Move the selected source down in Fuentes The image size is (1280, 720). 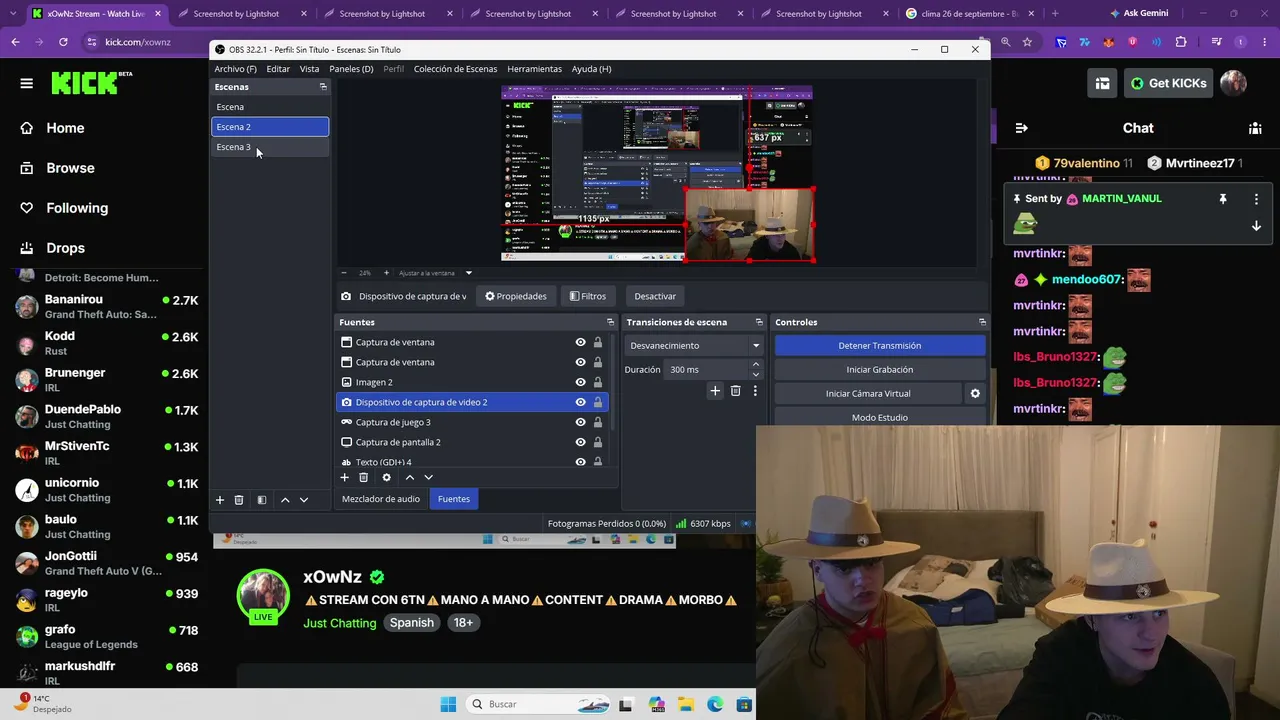click(x=428, y=478)
